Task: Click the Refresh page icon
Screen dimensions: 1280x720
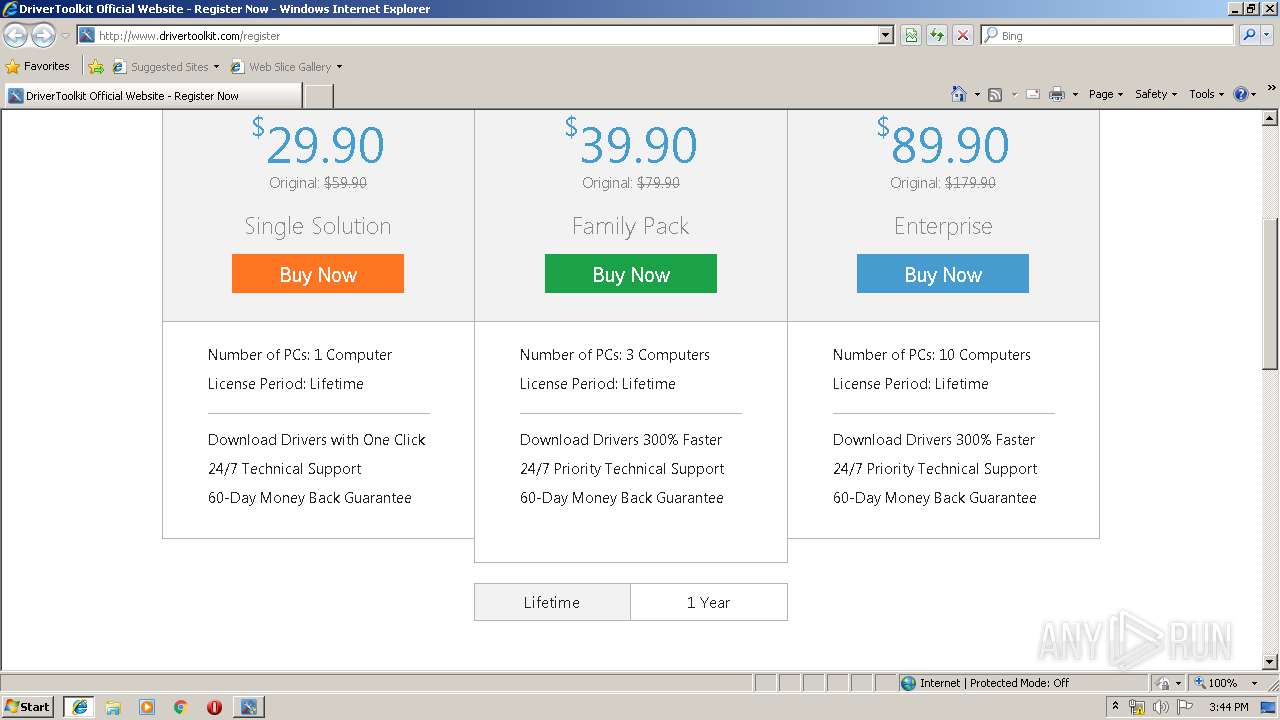Action: click(x=937, y=35)
